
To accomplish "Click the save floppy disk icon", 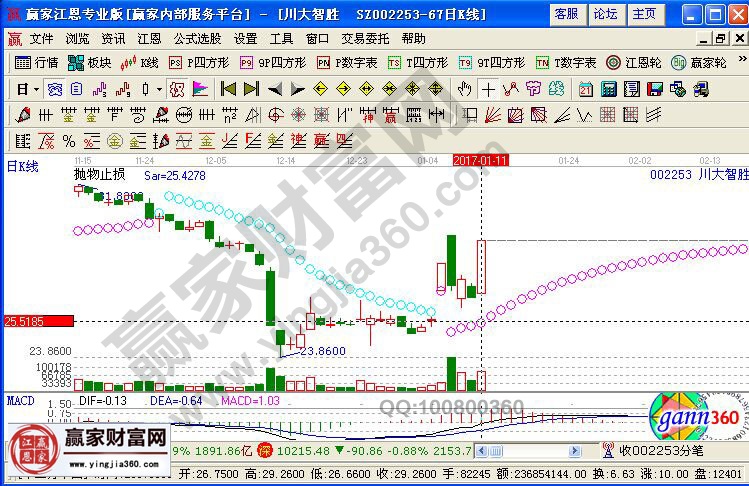I will pos(655,88).
